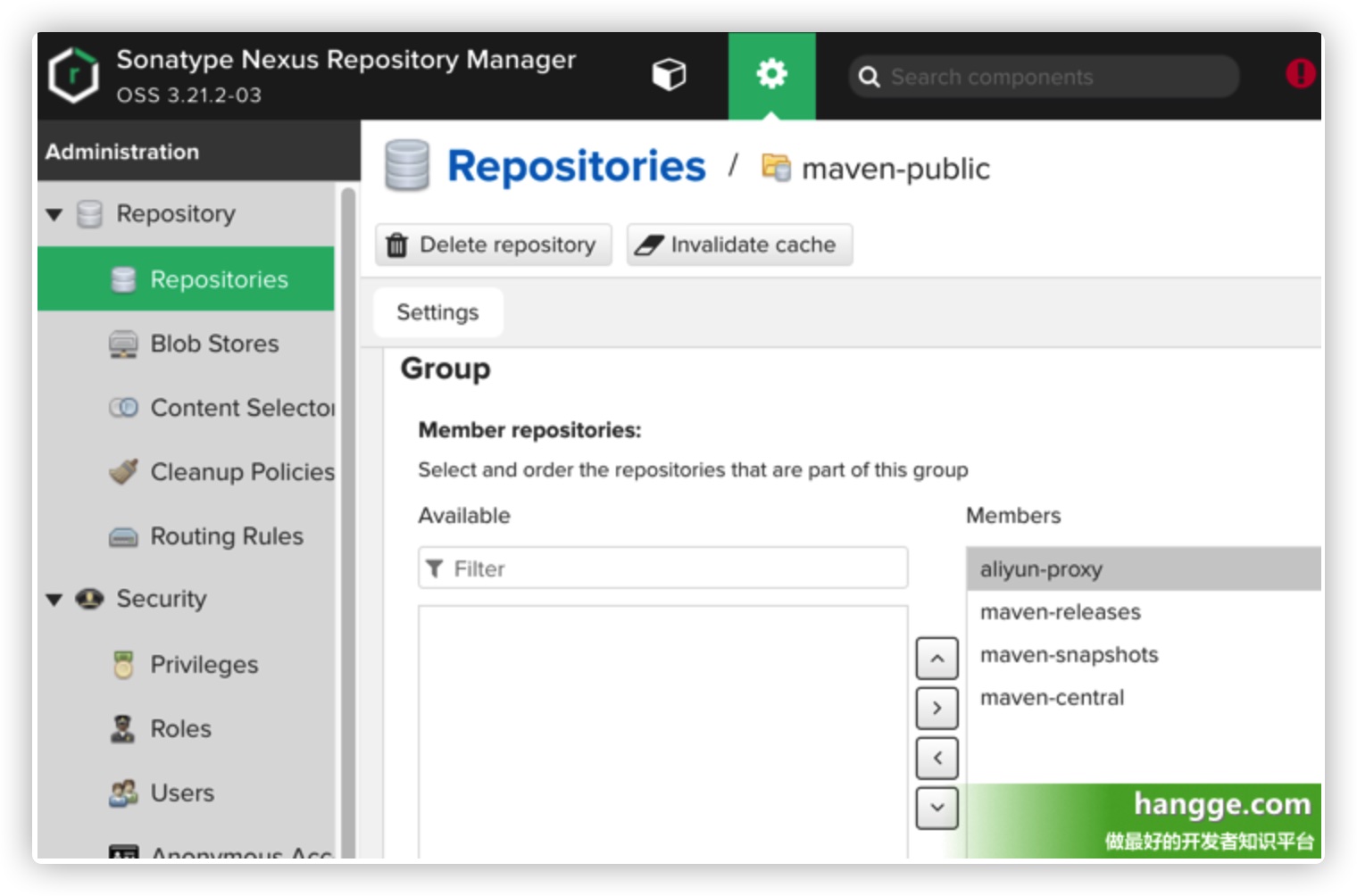Click the filter funnel icon
Viewport: 1357px width, 896px height.
pyautogui.click(x=435, y=568)
